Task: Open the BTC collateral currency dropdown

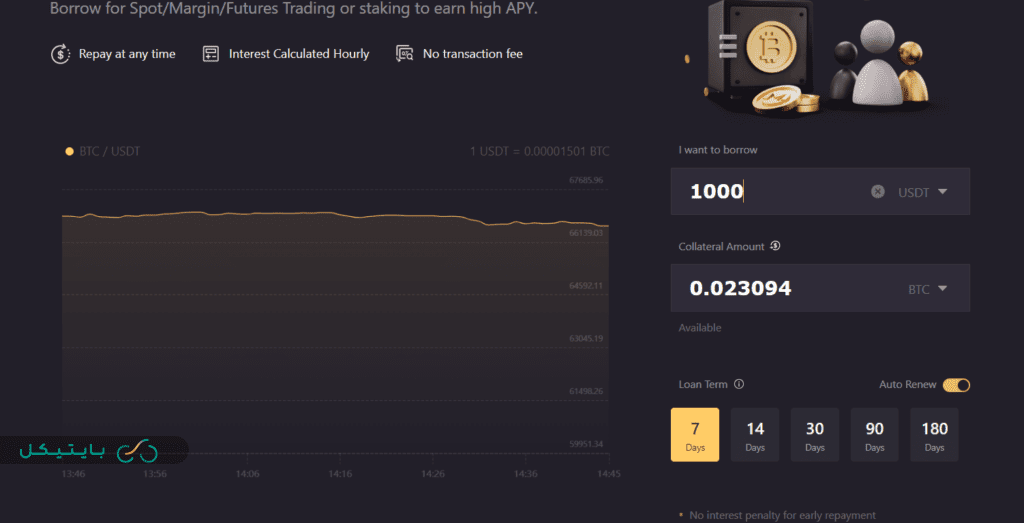Action: [926, 289]
